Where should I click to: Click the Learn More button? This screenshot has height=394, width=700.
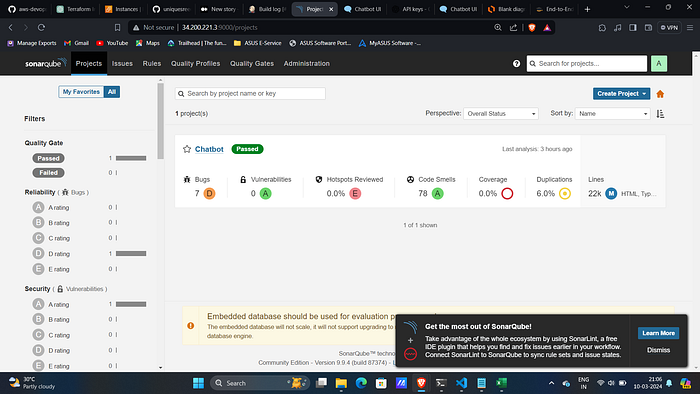(x=658, y=333)
